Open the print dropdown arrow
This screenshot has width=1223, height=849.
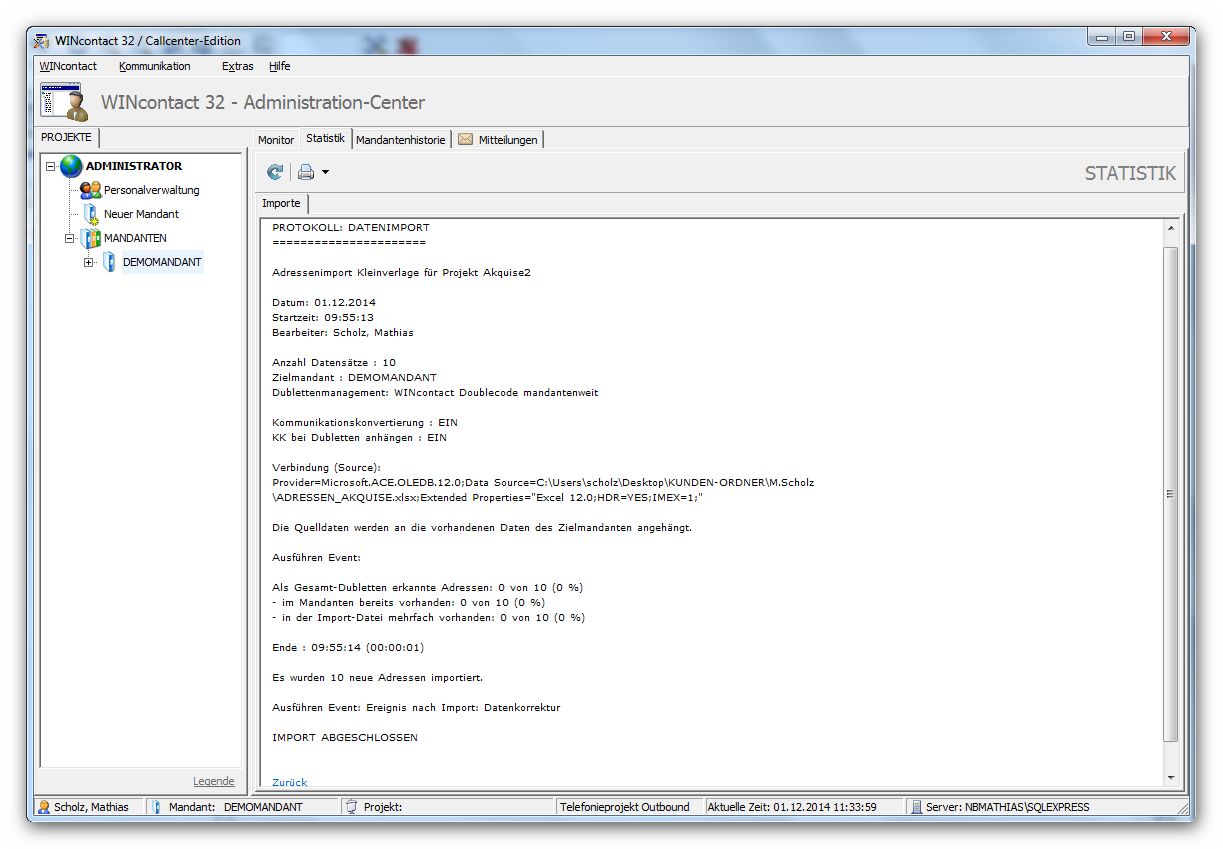(325, 173)
